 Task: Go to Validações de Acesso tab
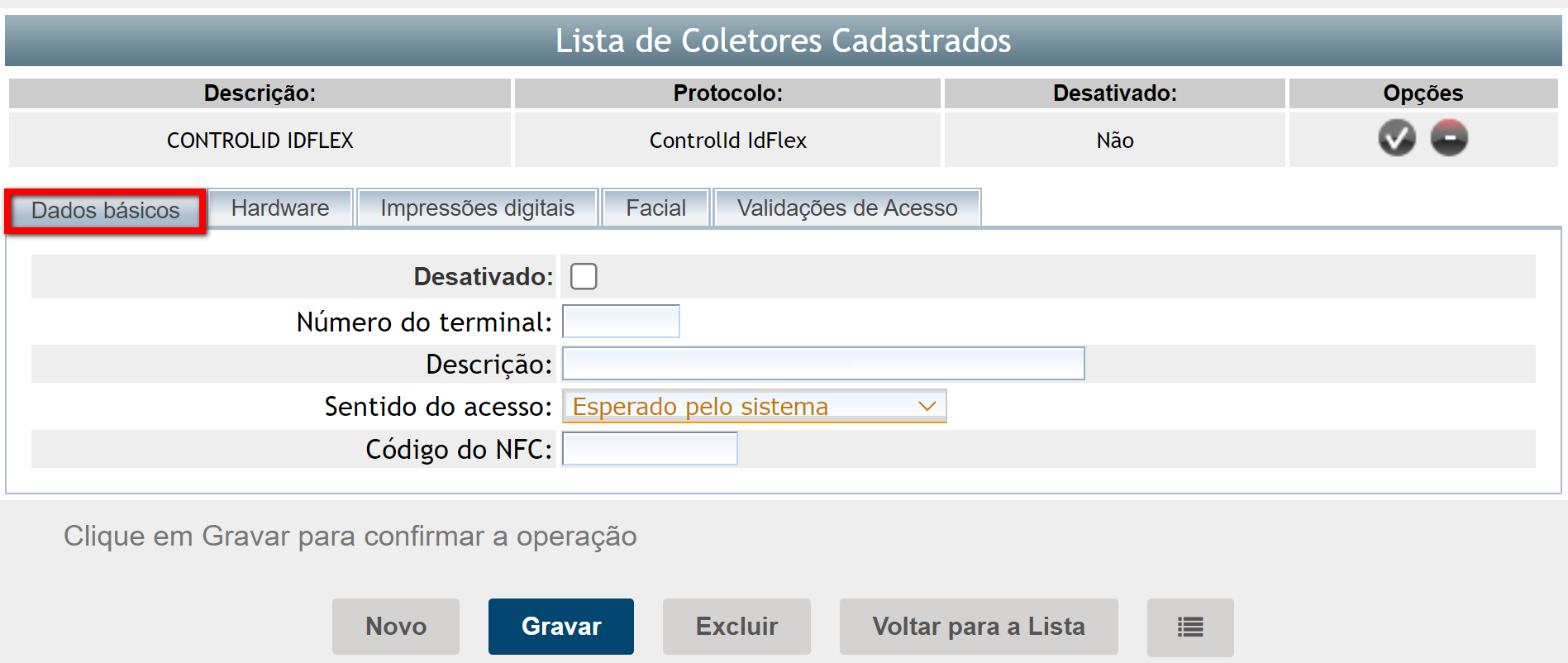click(846, 207)
